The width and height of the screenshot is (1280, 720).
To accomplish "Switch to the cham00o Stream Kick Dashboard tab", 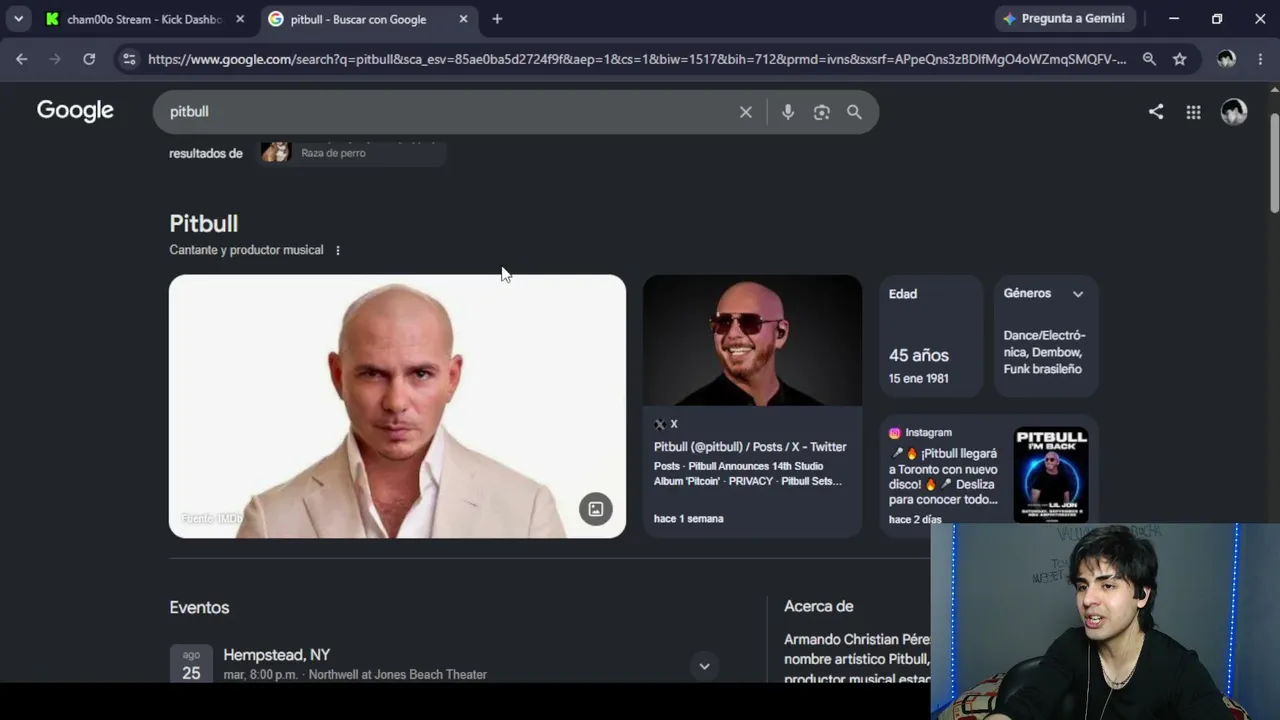I will pyautogui.click(x=146, y=19).
